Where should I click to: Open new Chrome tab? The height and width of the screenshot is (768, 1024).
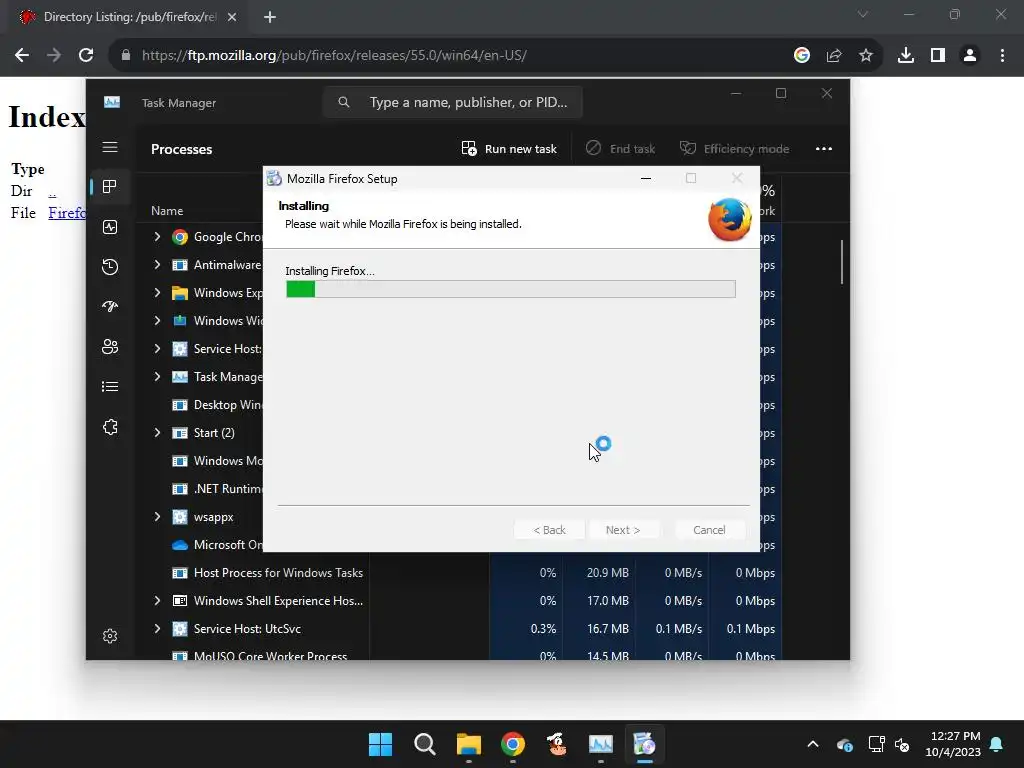tap(270, 17)
